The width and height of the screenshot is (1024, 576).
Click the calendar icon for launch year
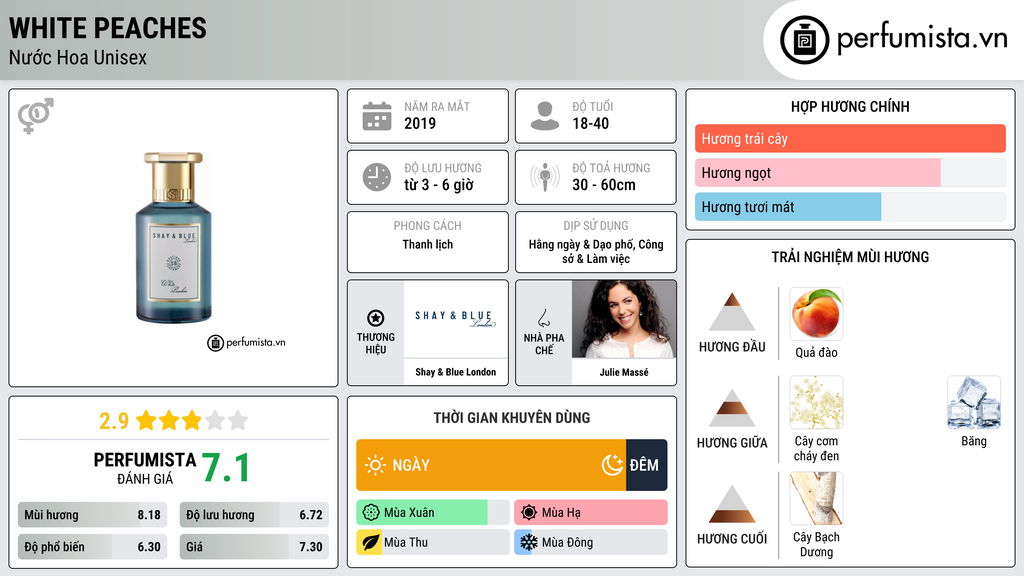(377, 116)
